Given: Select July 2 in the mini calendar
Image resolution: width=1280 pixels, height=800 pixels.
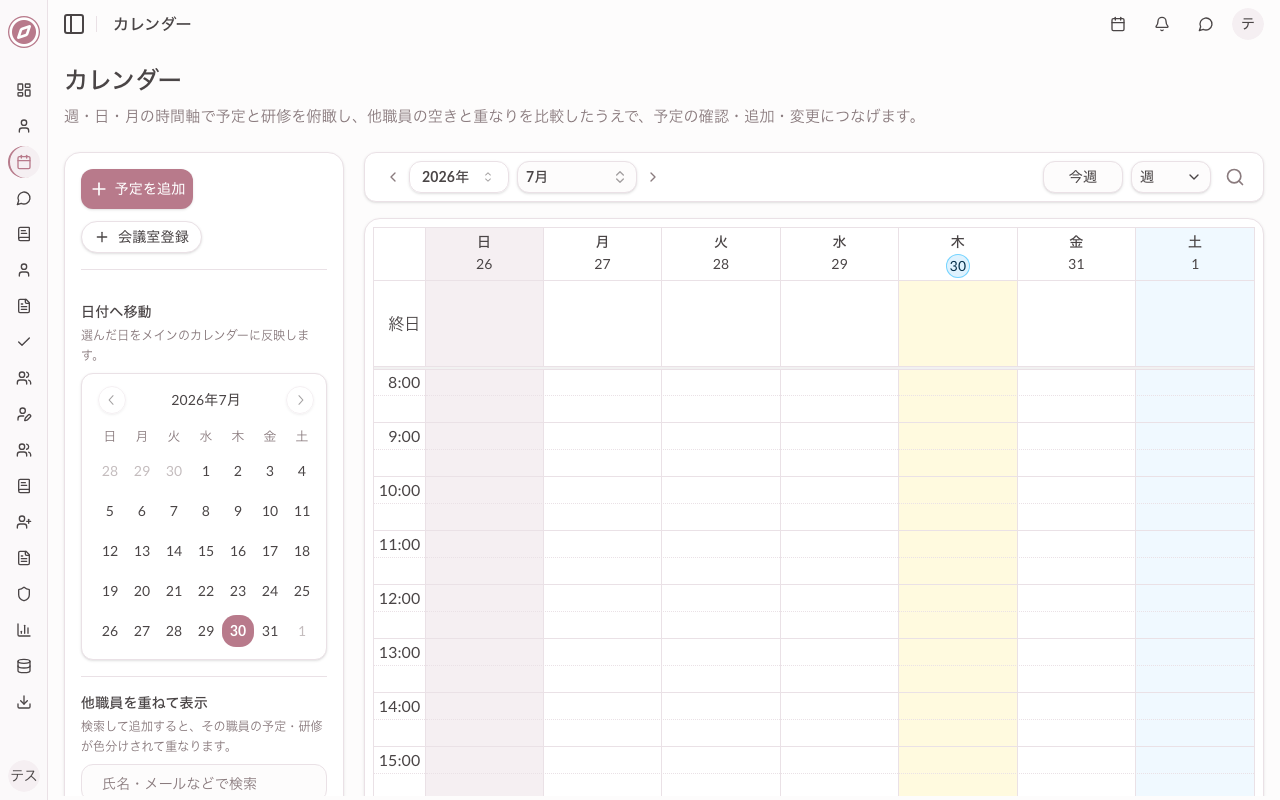Looking at the screenshot, I should point(238,471).
